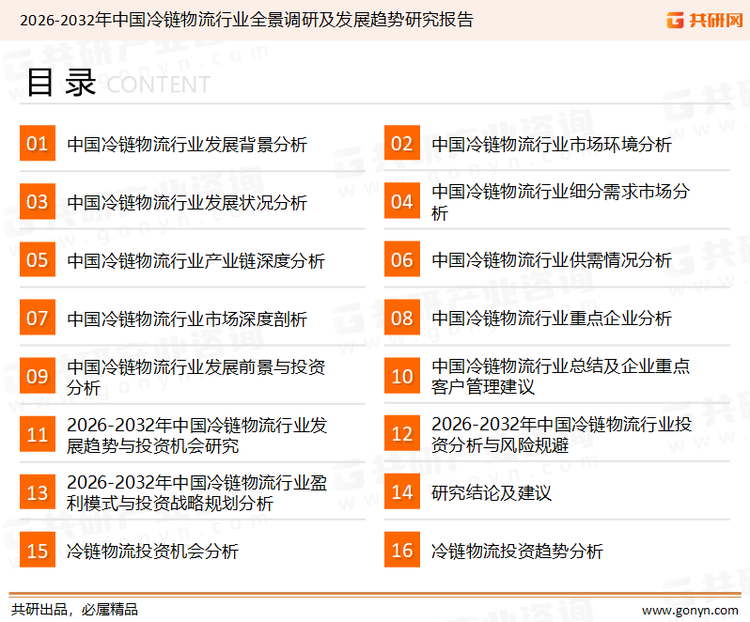Select chapter 投资分析与风险规避

pos(561,434)
